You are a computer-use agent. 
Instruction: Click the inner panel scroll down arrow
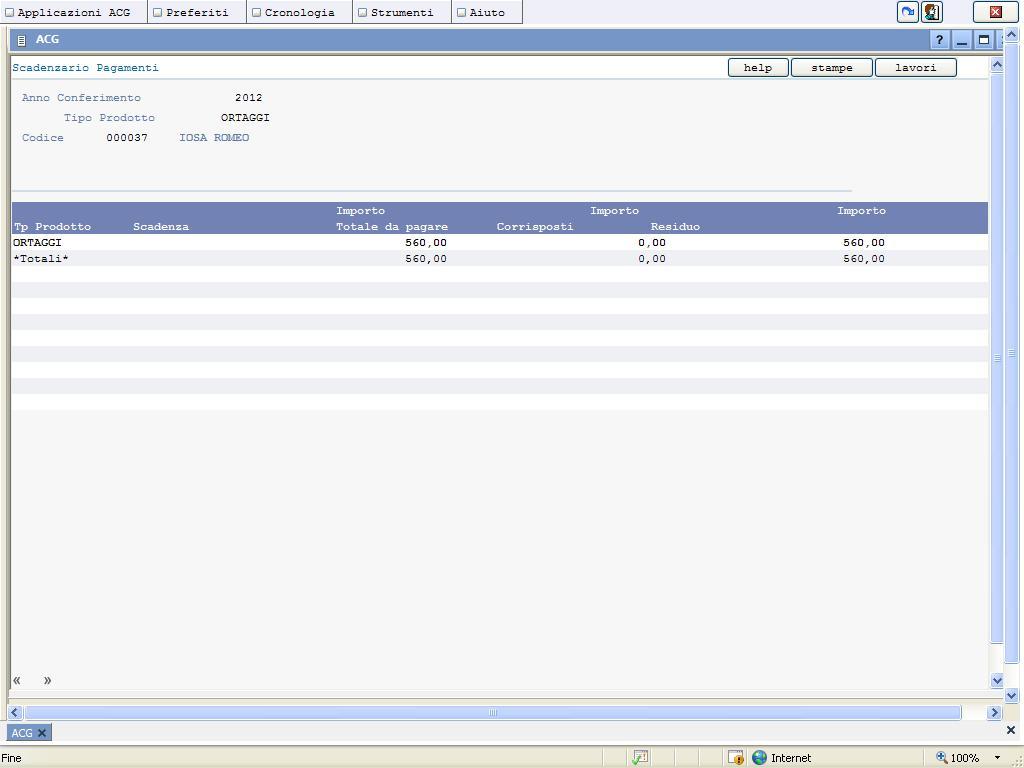tap(997, 680)
